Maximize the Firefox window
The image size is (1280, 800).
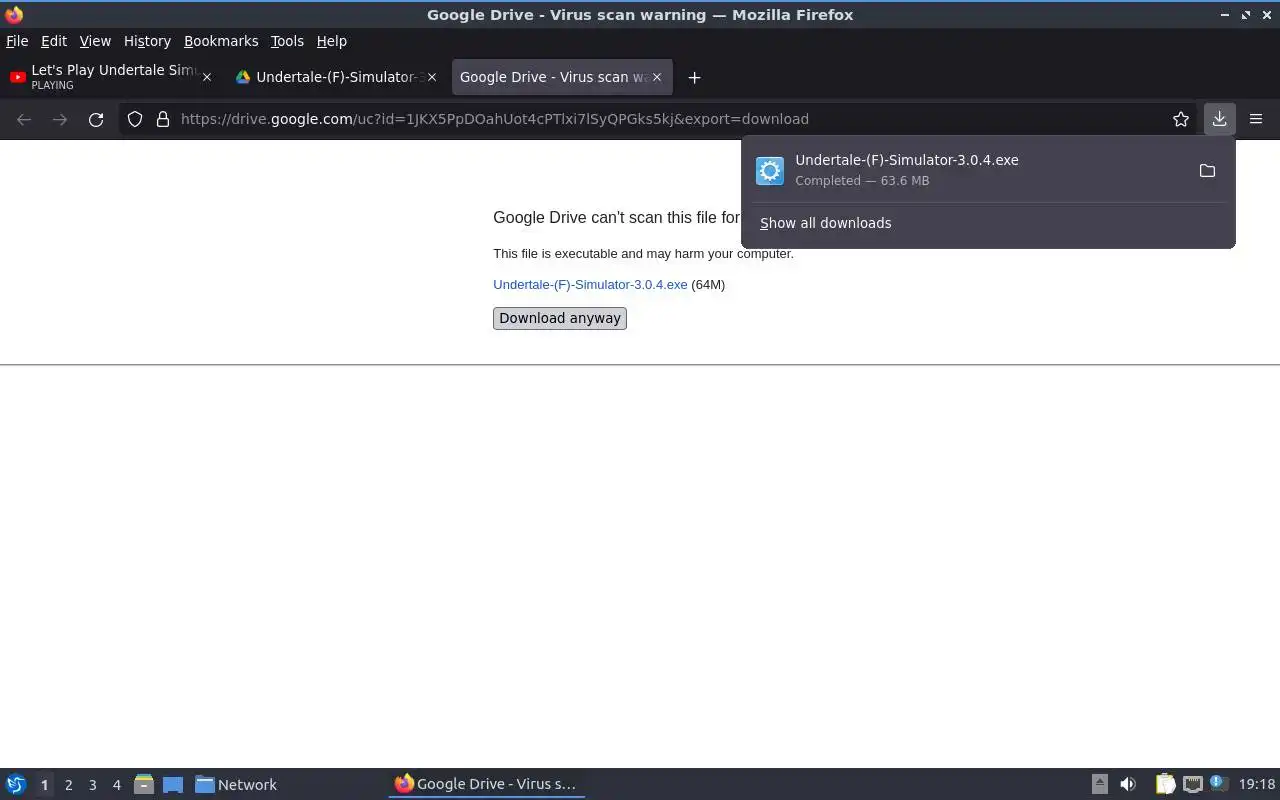[1246, 15]
